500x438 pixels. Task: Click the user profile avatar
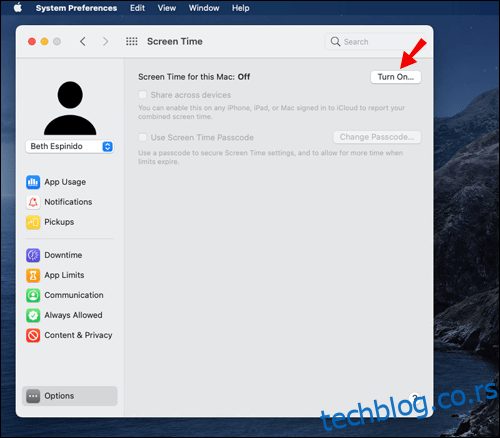tap(70, 108)
